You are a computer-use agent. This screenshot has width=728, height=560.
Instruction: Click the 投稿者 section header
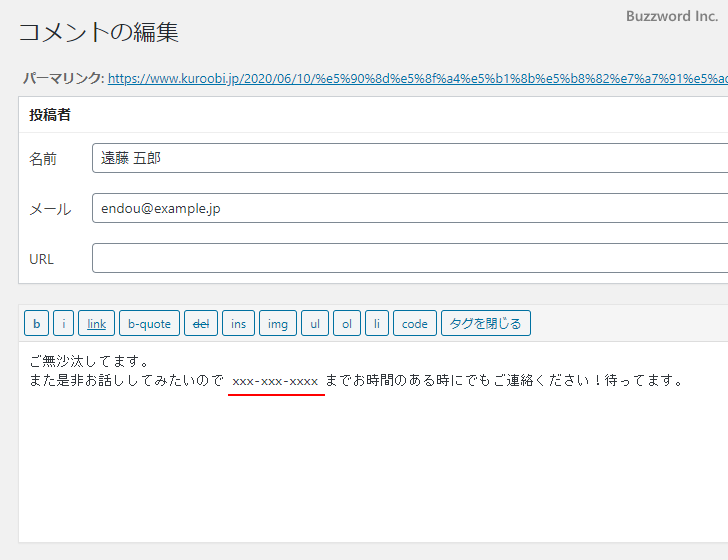(50, 115)
